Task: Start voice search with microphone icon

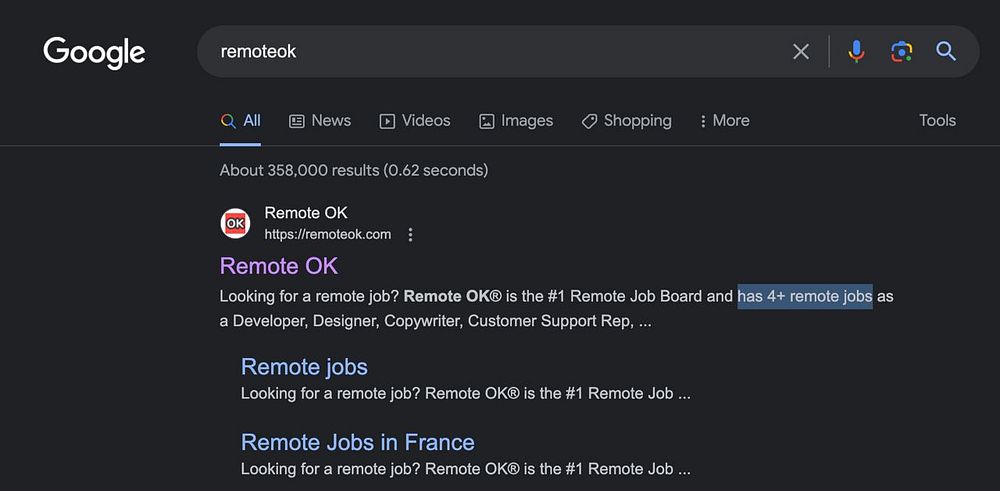Action: pyautogui.click(x=856, y=52)
